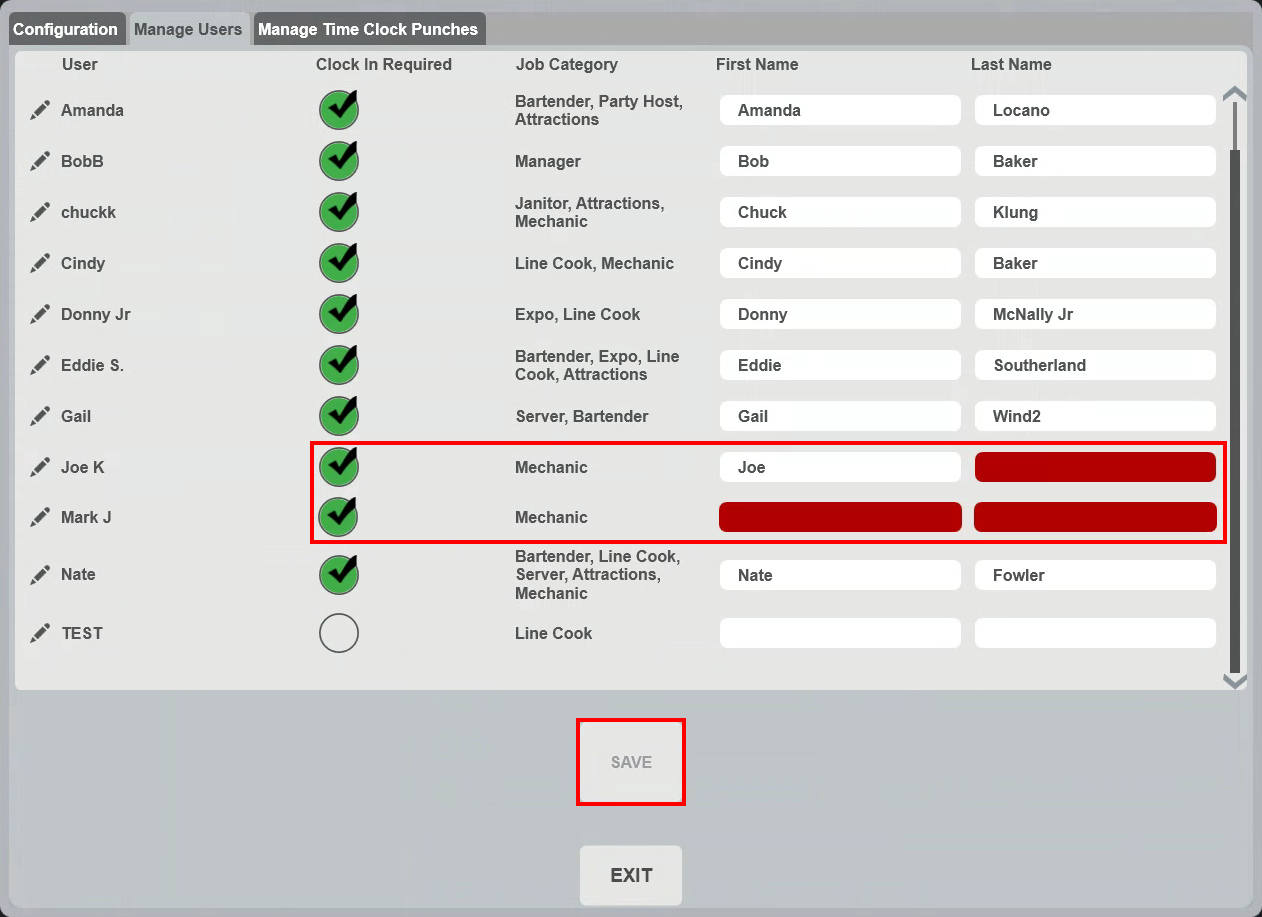Click the scroll up arrow of user list

(x=1235, y=94)
